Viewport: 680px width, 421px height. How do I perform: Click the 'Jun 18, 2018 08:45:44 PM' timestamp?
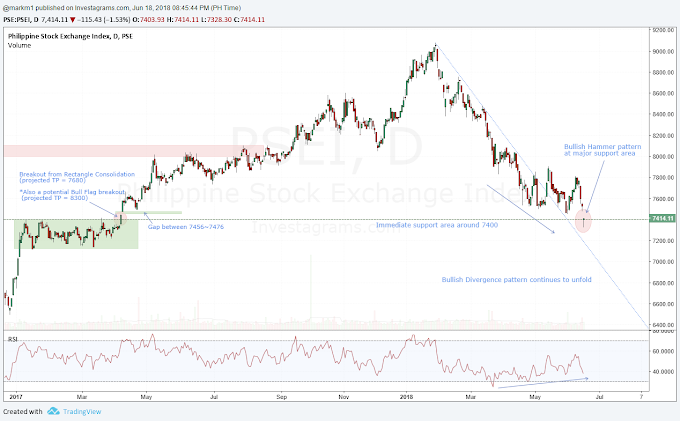(x=170, y=8)
